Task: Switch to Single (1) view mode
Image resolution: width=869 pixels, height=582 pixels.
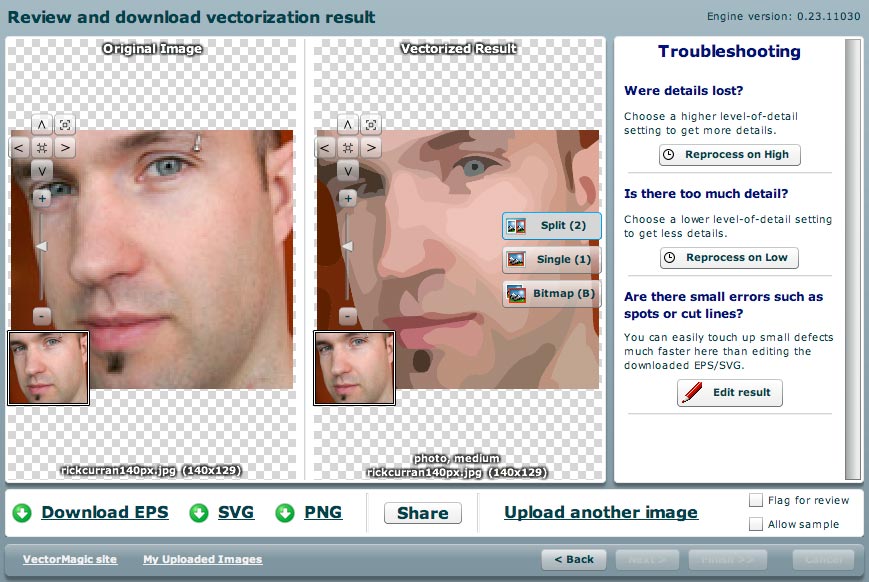Action: click(x=550, y=260)
